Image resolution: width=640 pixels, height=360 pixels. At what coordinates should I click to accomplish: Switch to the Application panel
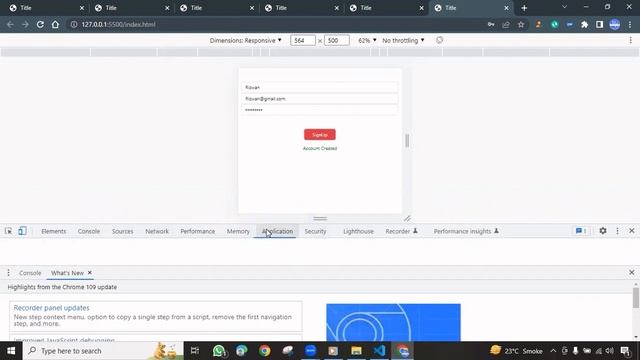pyautogui.click(x=277, y=231)
